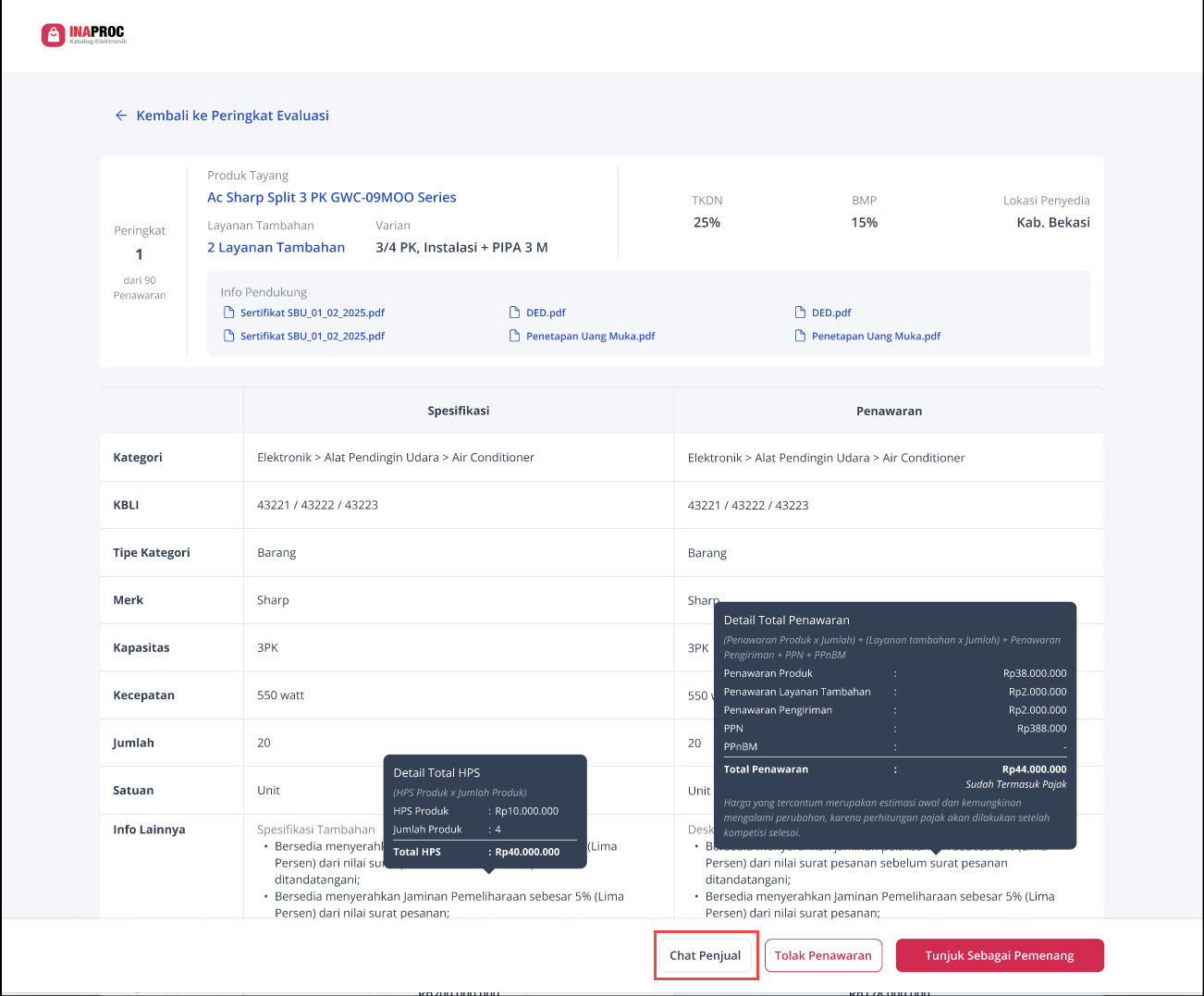
Task: Go back using the left arrow icon
Action: coord(121,116)
